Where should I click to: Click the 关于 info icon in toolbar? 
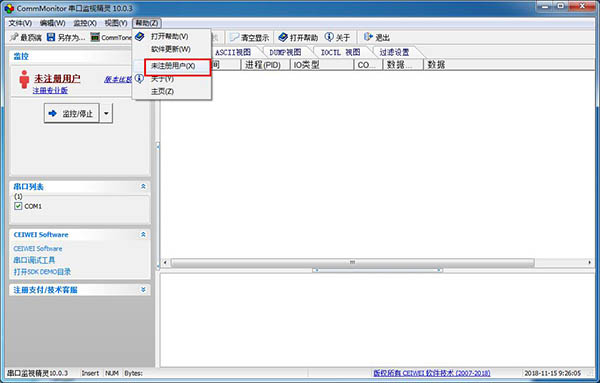click(x=329, y=37)
